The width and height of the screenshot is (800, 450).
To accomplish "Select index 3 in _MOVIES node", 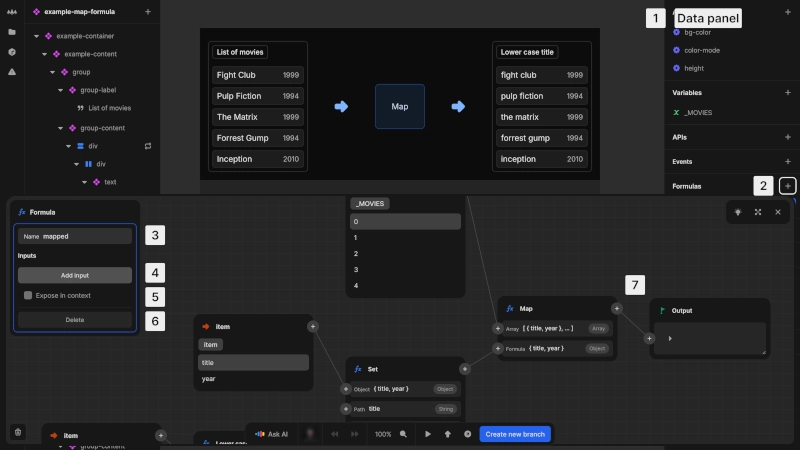I will (406, 269).
